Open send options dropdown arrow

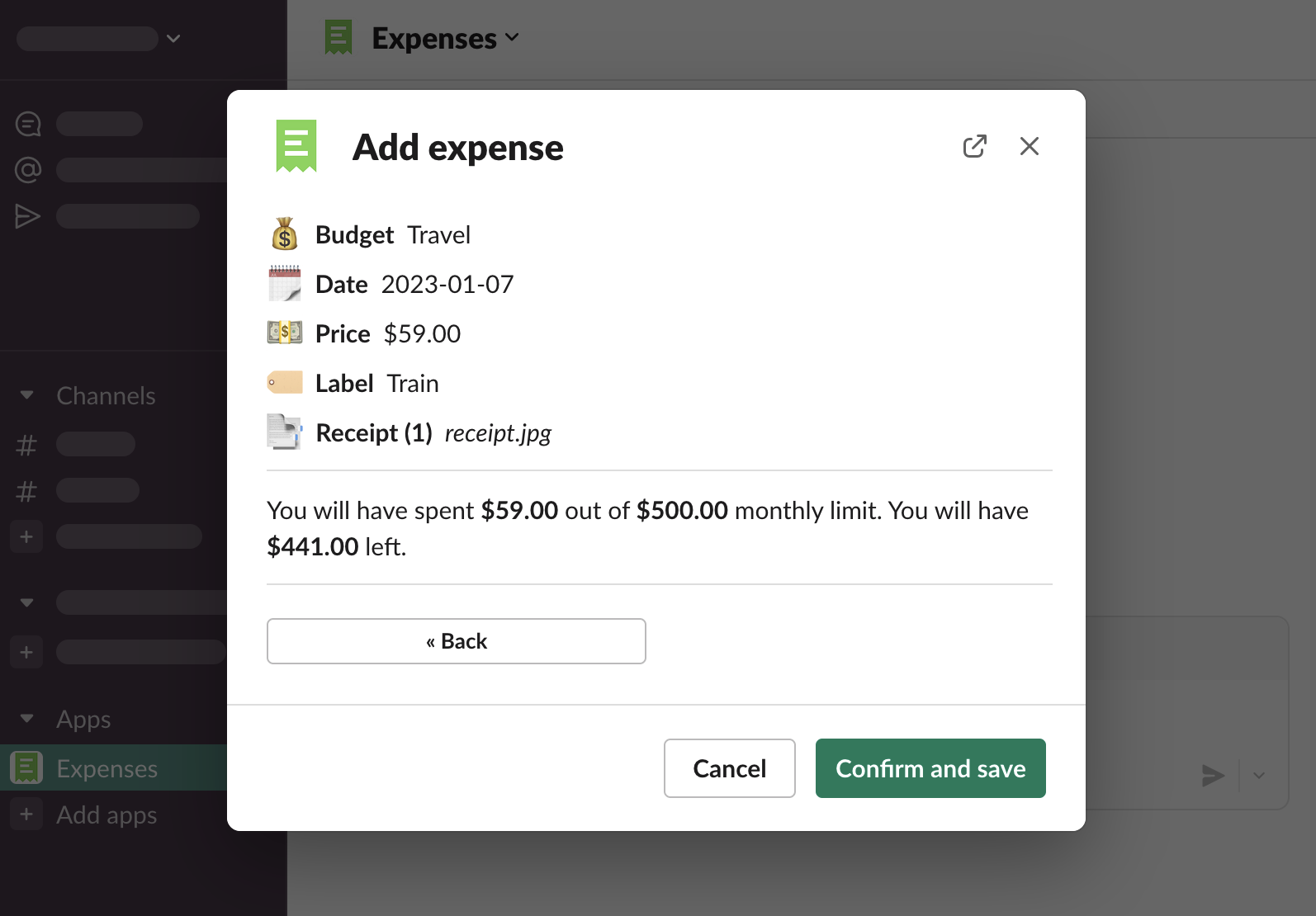pyautogui.click(x=1258, y=776)
